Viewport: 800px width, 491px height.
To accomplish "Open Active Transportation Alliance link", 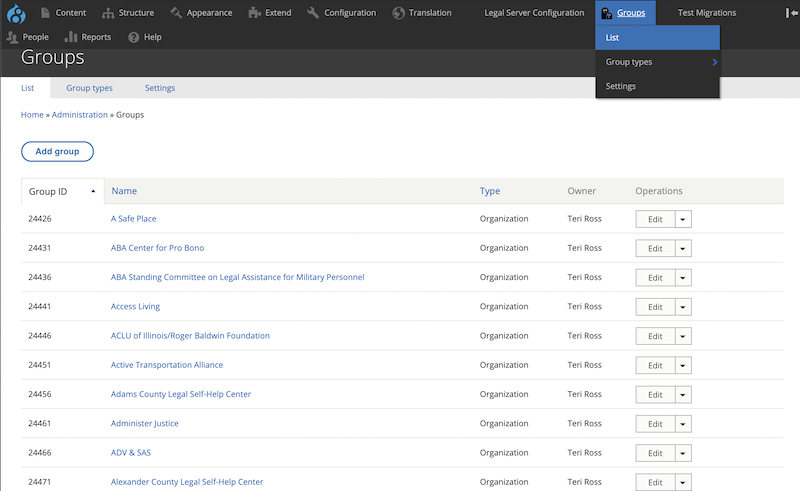I will click(167, 365).
